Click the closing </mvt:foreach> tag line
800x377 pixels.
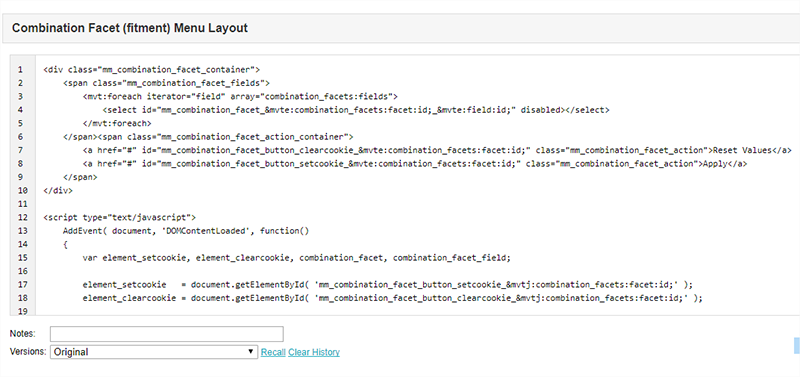117,123
